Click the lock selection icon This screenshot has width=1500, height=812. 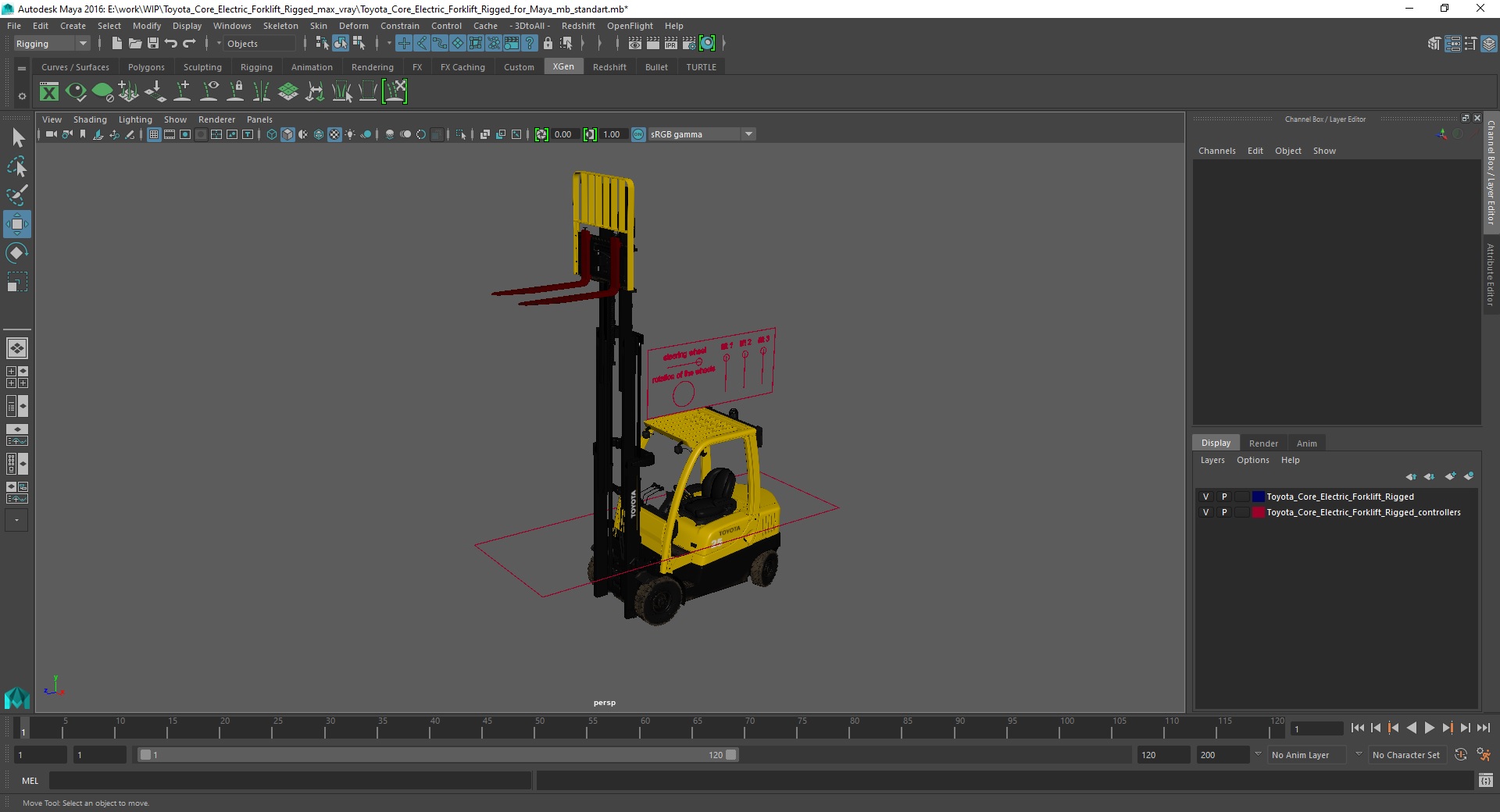(x=548, y=44)
